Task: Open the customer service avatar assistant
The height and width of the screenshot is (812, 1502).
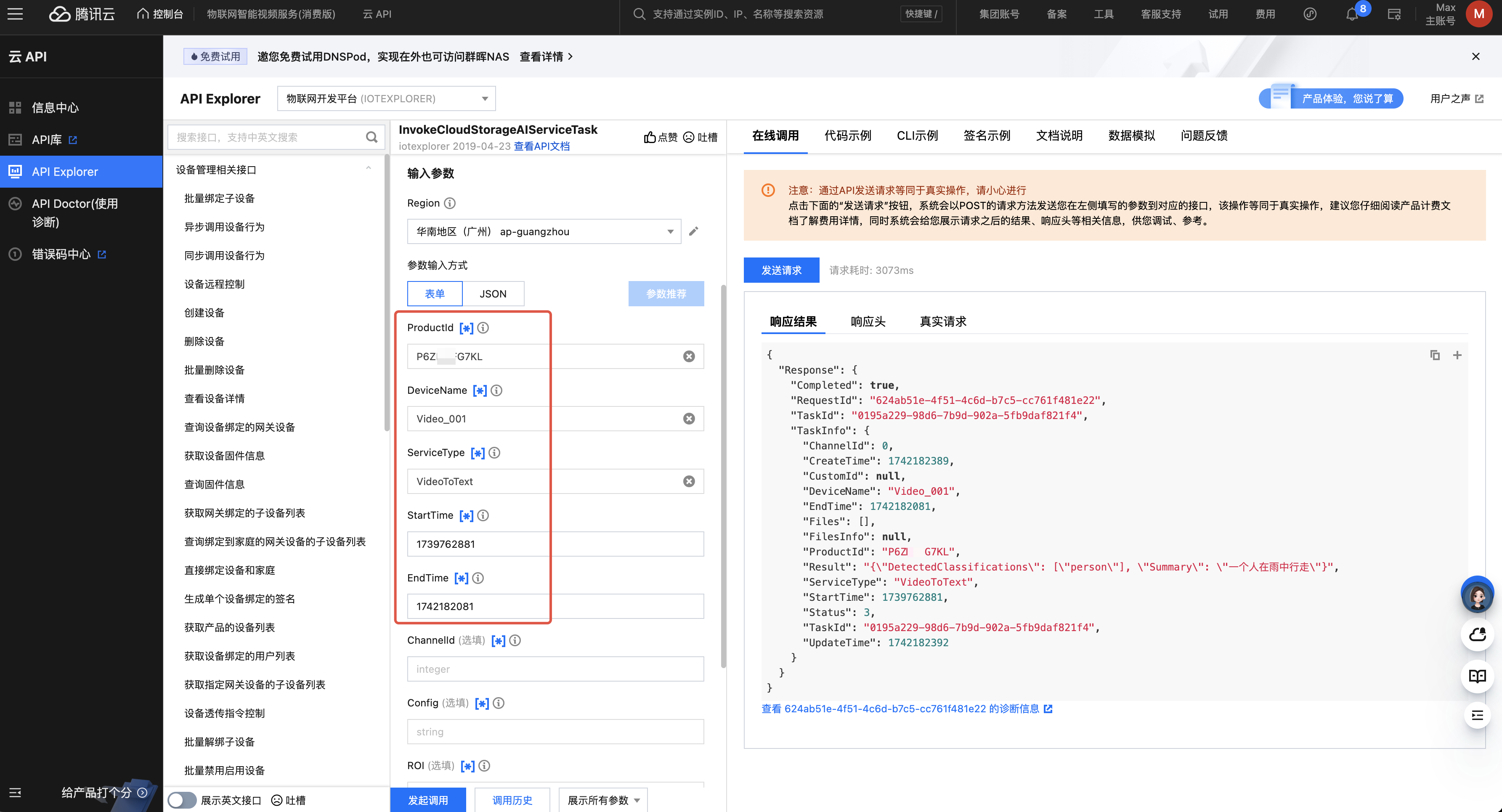Action: pos(1477,594)
